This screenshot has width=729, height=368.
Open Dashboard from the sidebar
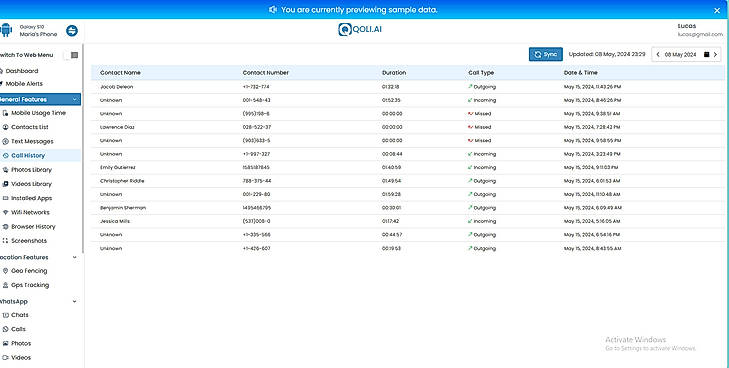(22, 71)
